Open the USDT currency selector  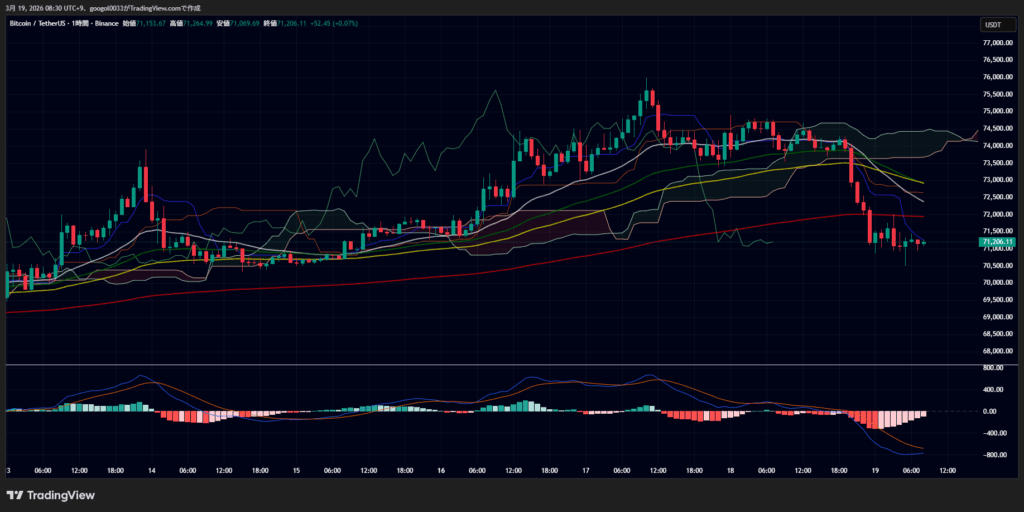click(x=993, y=24)
